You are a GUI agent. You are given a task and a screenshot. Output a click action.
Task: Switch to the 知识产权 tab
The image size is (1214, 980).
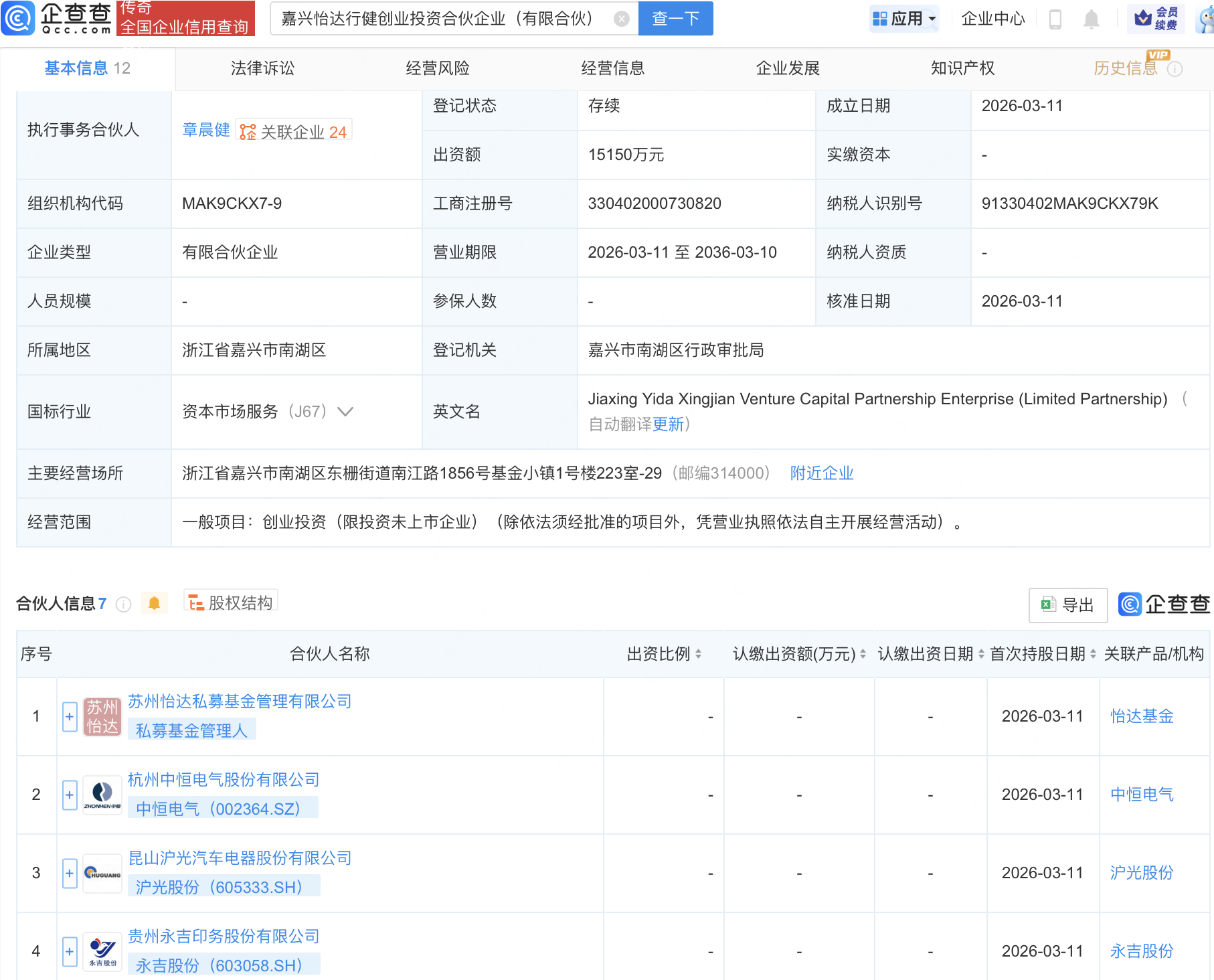[962, 68]
